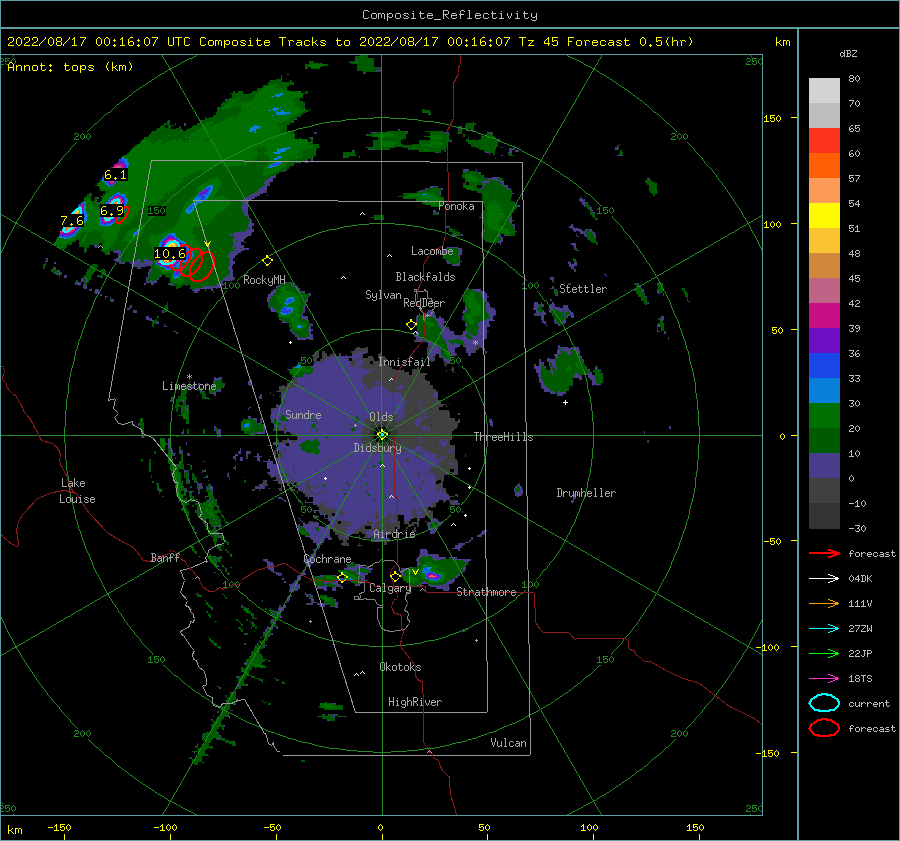This screenshot has height=841, width=900.
Task: Click the Lacombe town label
Action: point(432,251)
